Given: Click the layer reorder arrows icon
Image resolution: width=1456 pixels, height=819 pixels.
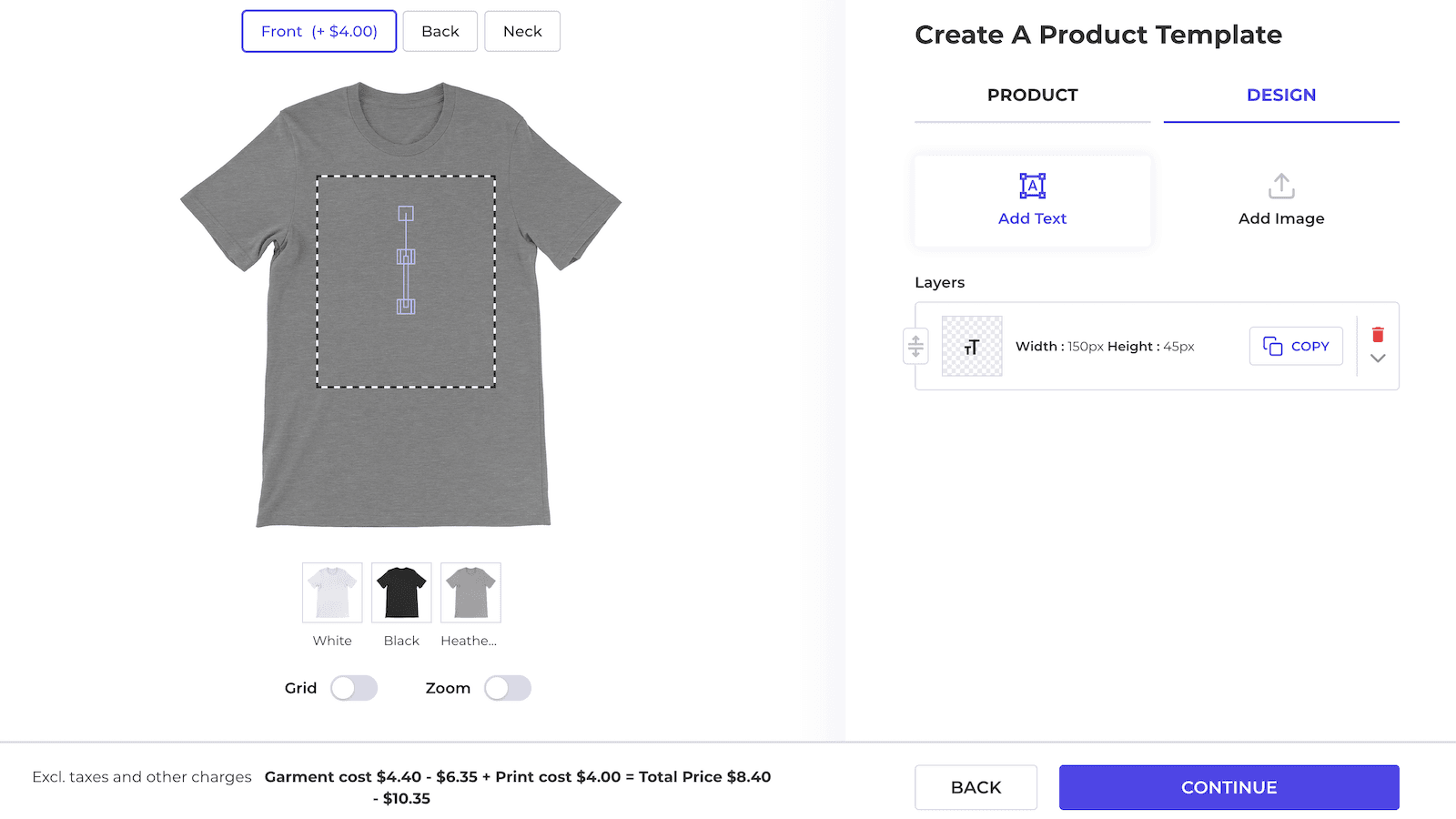Looking at the screenshot, I should click(915, 346).
